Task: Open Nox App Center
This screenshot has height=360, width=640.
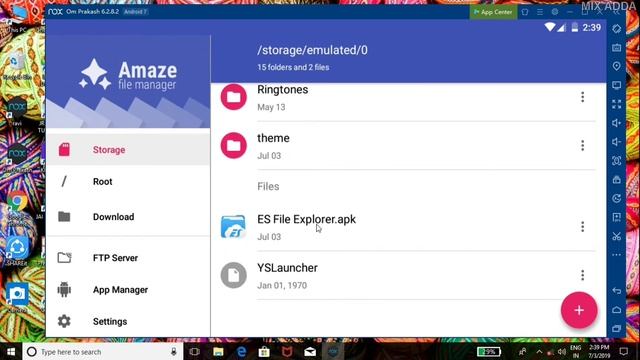Action: (493, 12)
